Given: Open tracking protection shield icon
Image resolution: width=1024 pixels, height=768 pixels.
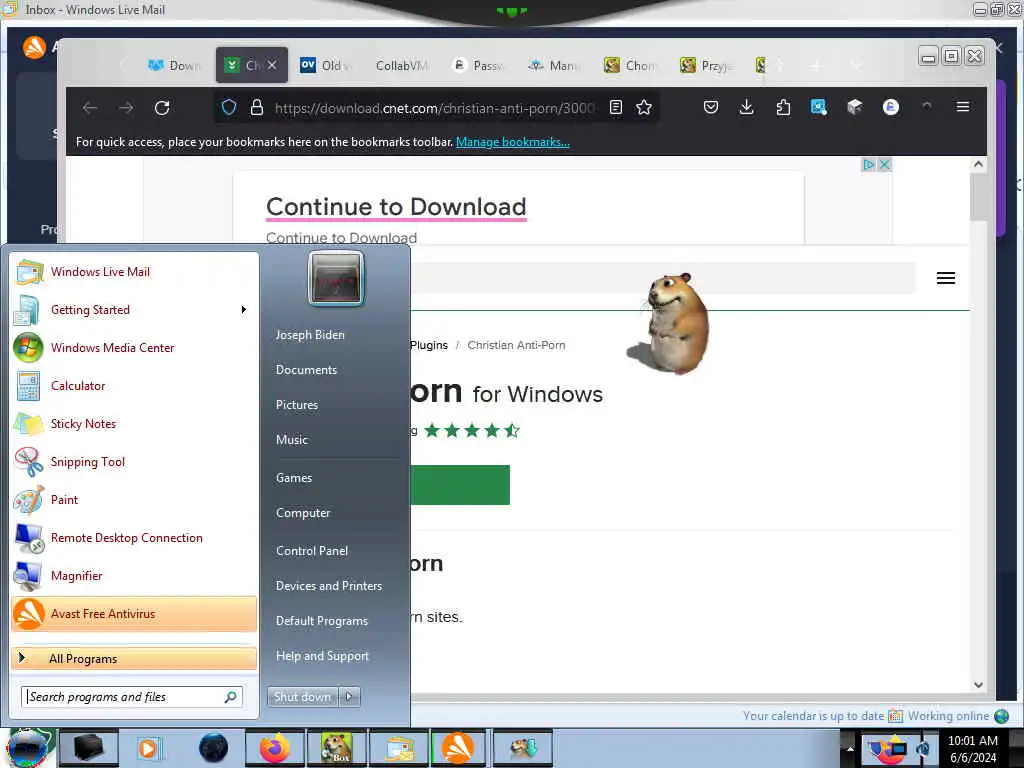Looking at the screenshot, I should 229,108.
